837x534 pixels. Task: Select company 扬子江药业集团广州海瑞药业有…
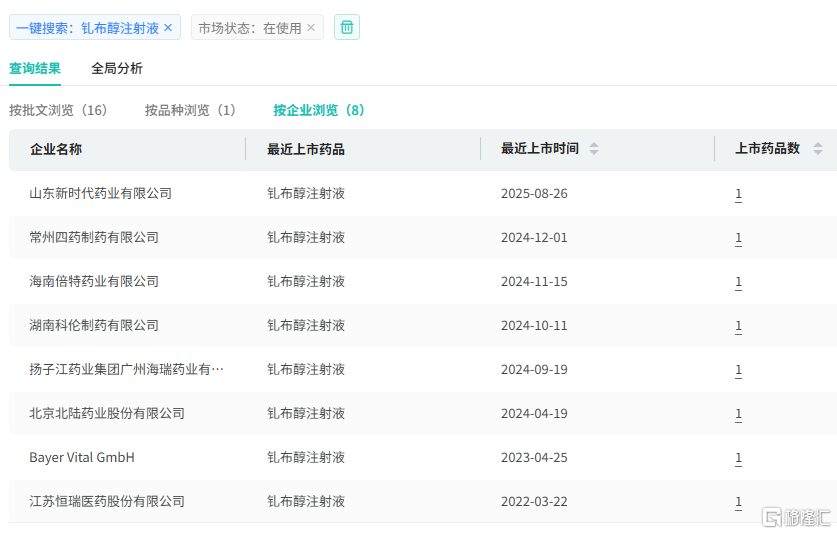tap(127, 370)
